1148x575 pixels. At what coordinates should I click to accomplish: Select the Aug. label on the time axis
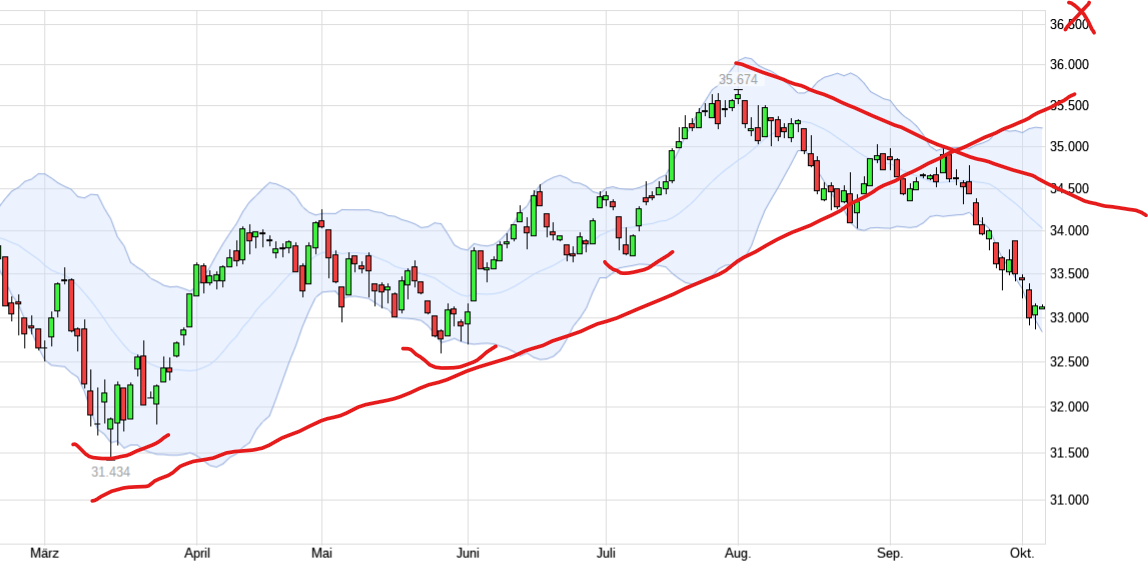point(738,554)
